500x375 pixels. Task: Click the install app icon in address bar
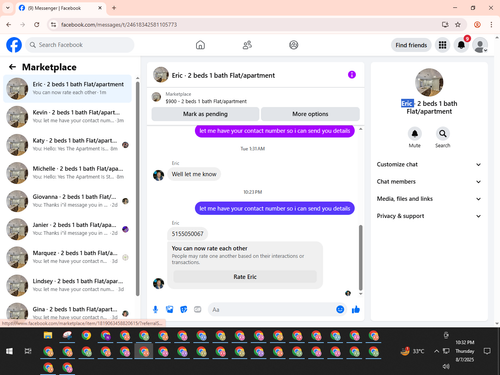click(x=445, y=25)
